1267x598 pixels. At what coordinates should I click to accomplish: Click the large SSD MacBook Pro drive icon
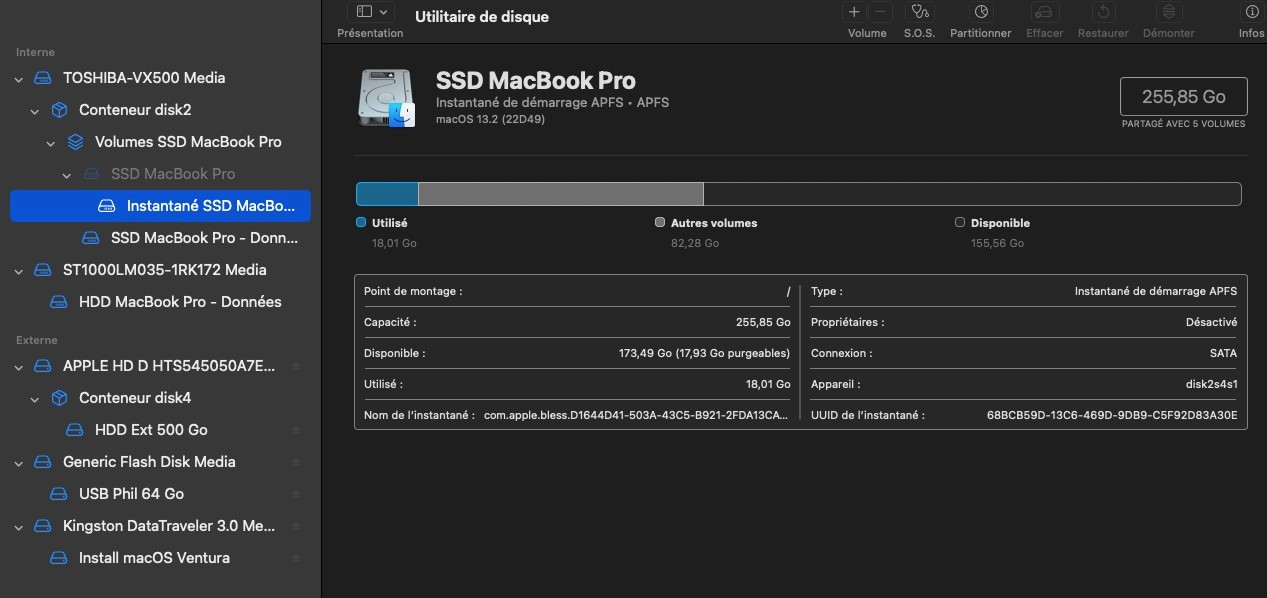point(387,98)
